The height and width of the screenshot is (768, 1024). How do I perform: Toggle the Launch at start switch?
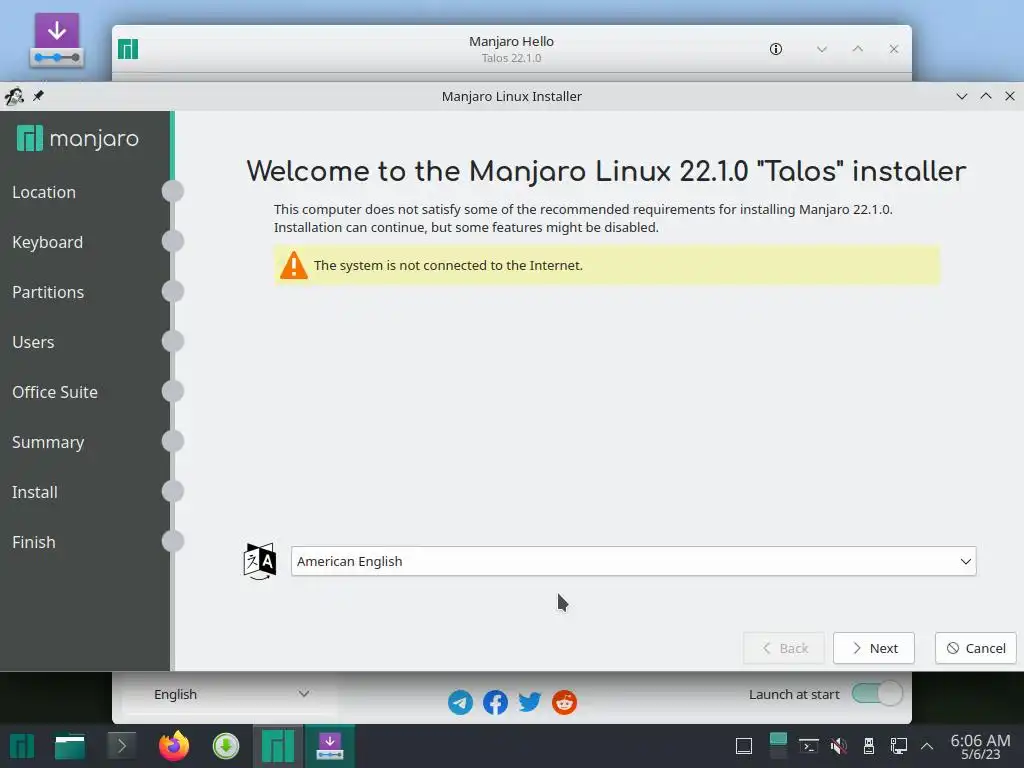pos(877,694)
